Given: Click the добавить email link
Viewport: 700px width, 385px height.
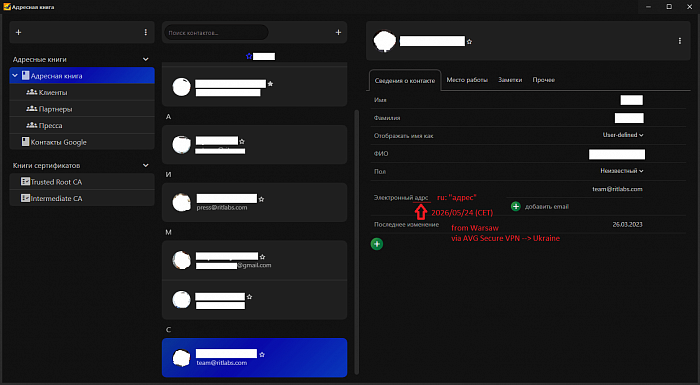Looking at the screenshot, I should pos(546,207).
